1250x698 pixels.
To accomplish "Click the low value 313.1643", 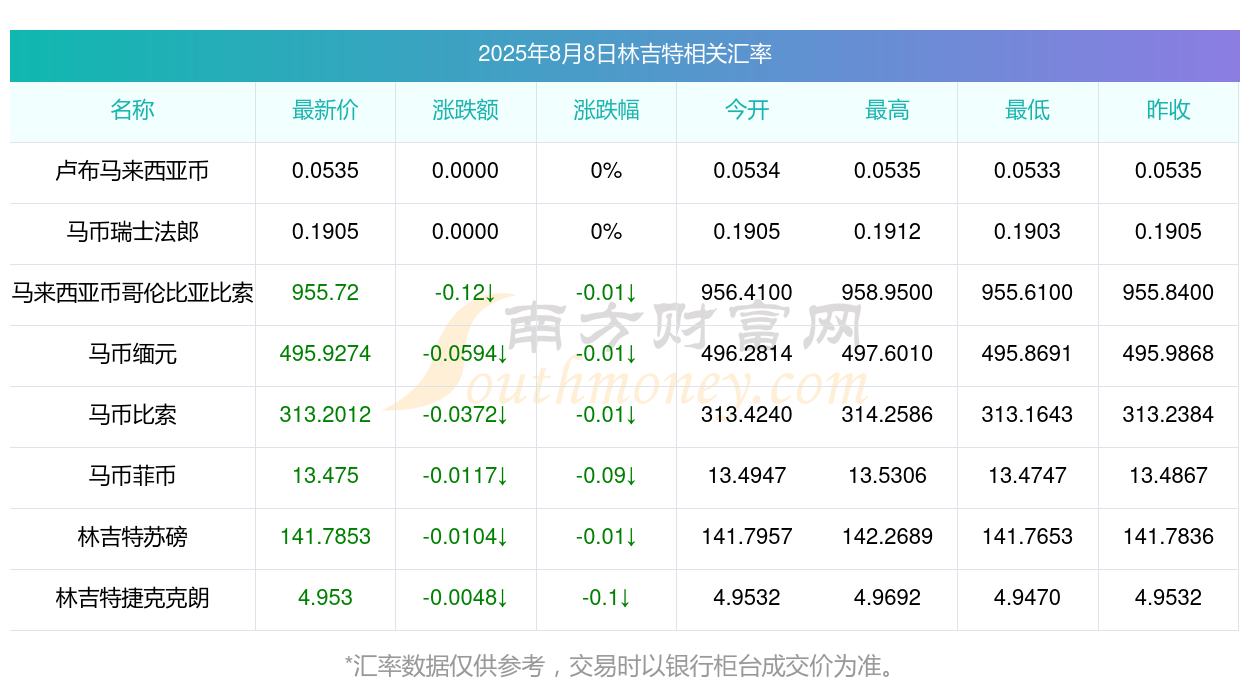I will tap(1027, 415).
